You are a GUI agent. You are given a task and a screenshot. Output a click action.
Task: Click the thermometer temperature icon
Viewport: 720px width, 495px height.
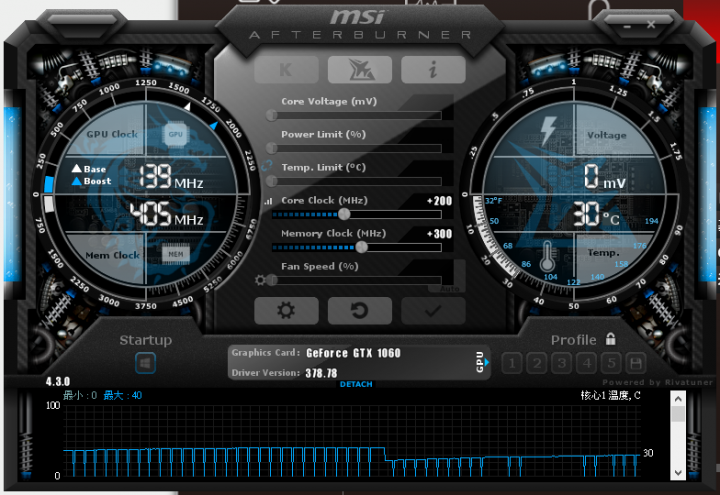click(x=546, y=256)
